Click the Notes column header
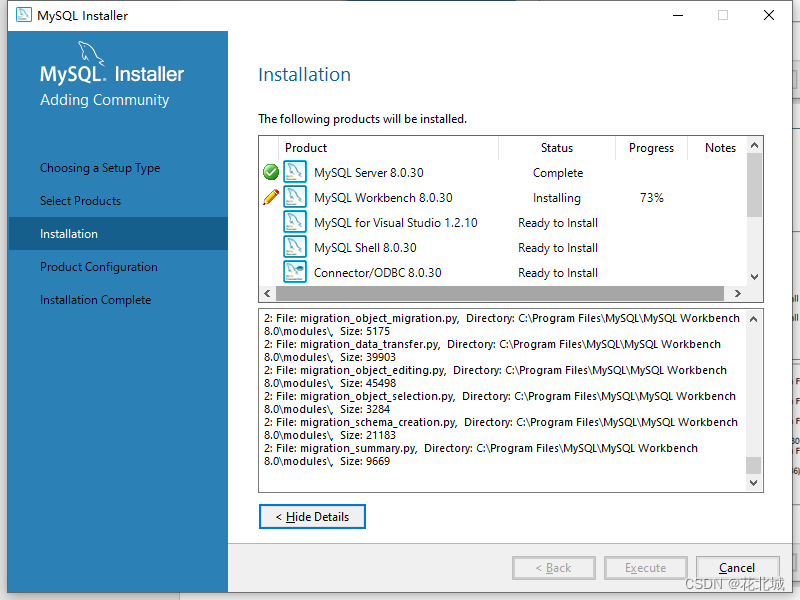This screenshot has width=800, height=600. pyautogui.click(x=720, y=148)
